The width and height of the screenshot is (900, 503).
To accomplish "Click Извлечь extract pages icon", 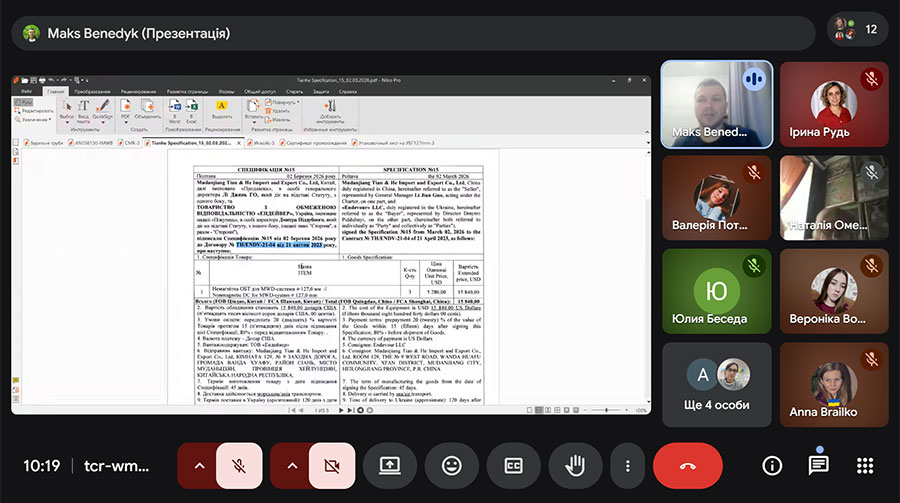I will tap(278, 119).
